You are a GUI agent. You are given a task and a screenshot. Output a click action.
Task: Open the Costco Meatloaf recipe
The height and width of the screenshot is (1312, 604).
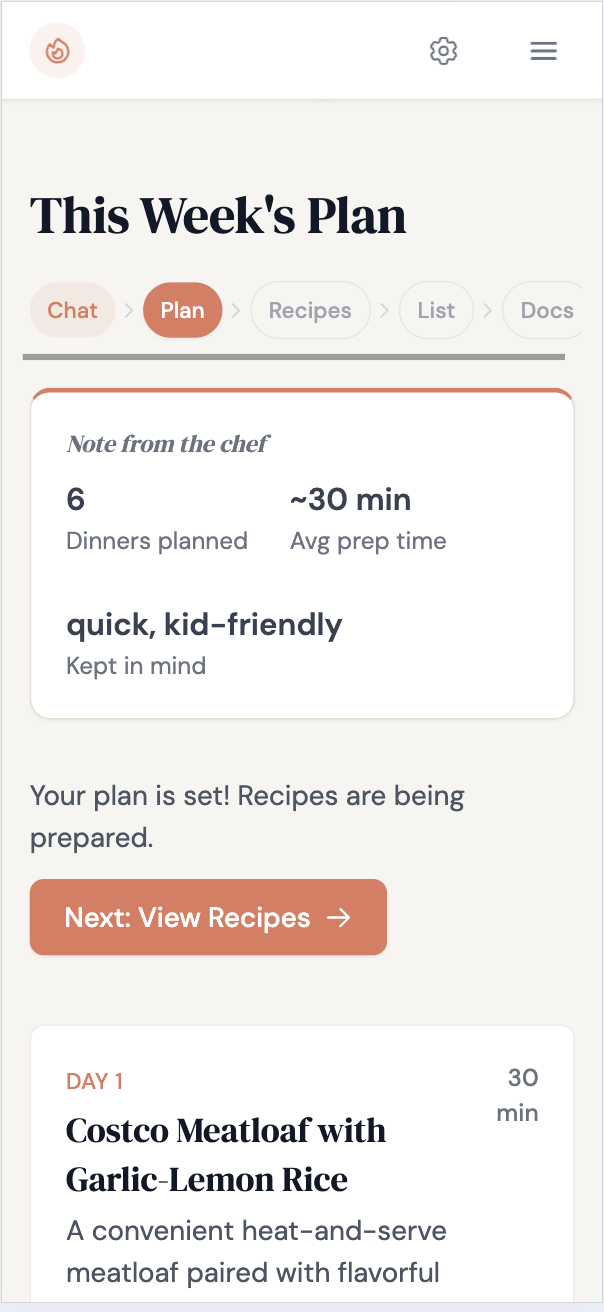[x=226, y=1155]
